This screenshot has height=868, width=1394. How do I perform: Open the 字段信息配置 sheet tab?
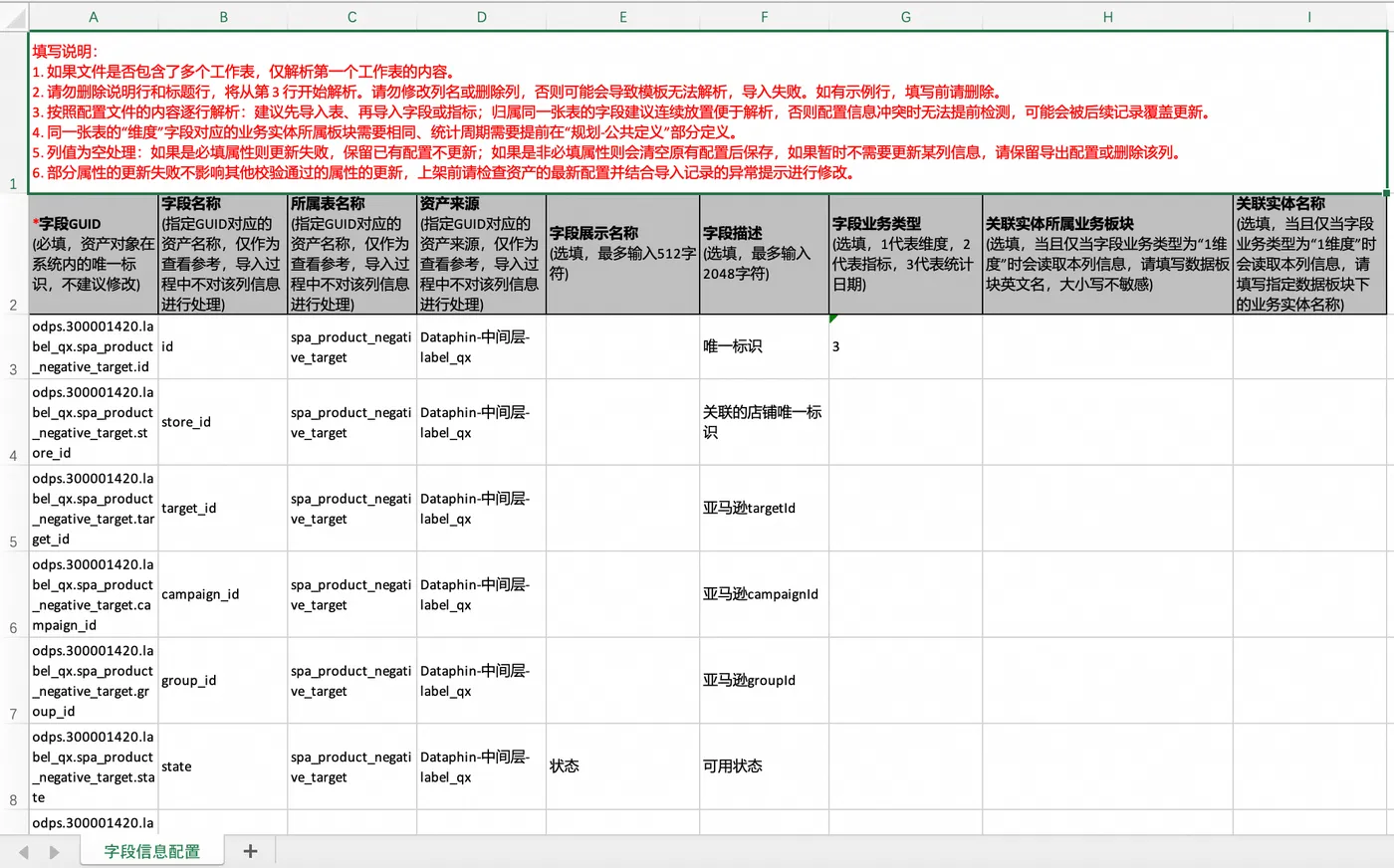point(151,851)
